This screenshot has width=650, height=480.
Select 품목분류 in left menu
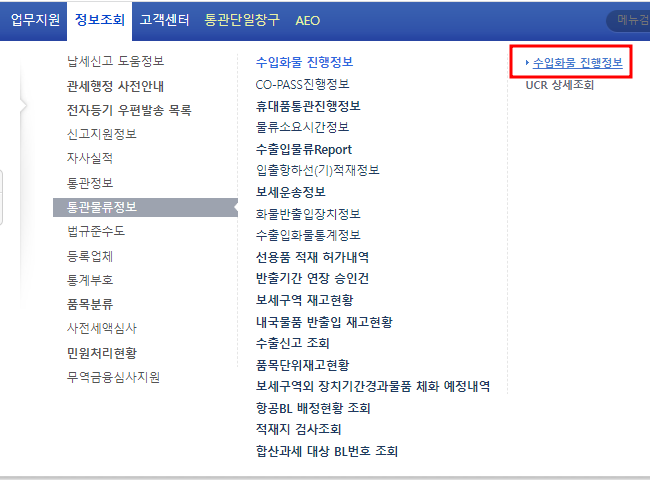pos(90,304)
